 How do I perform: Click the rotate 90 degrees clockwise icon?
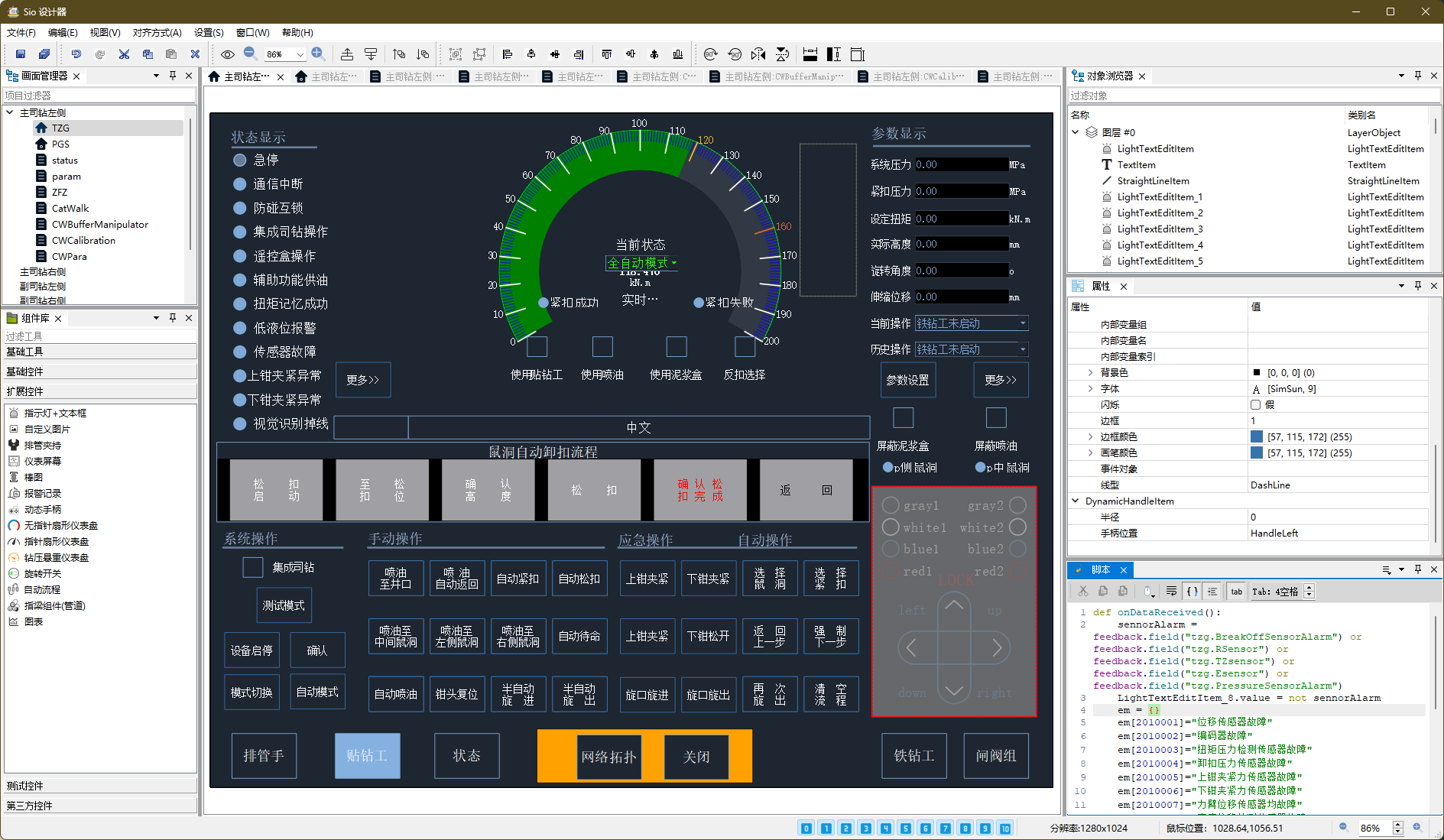(x=710, y=54)
